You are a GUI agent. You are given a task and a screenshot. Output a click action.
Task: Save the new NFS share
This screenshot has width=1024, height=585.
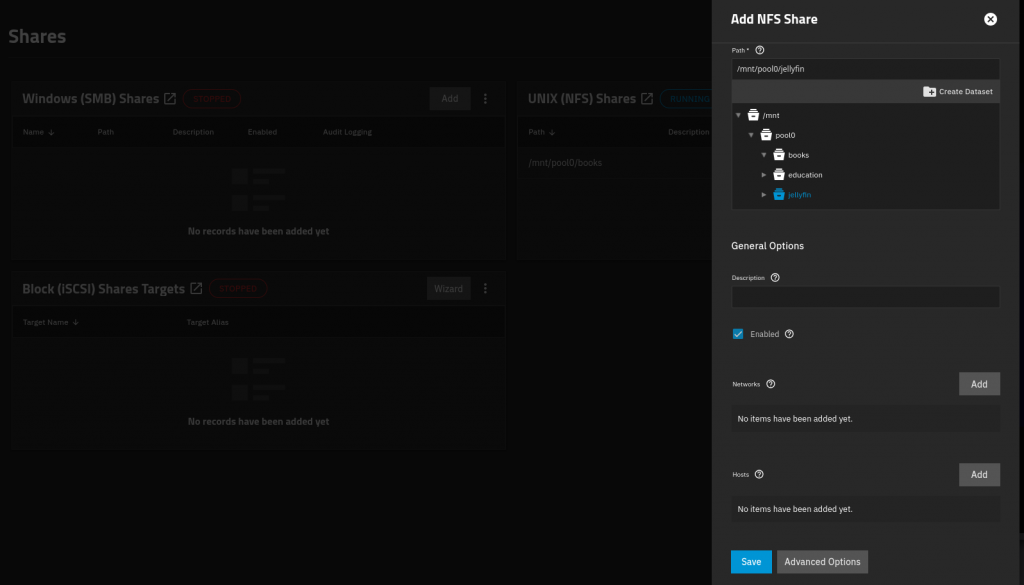[751, 561]
